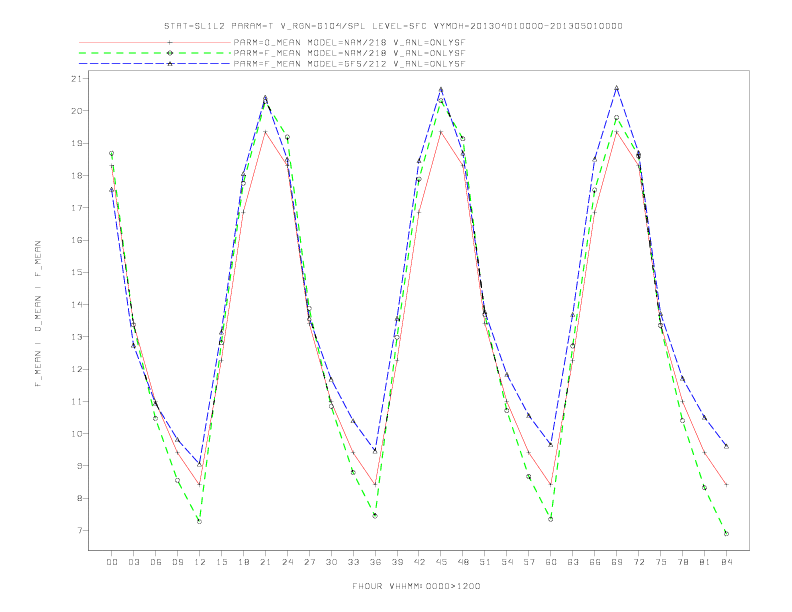This screenshot has height=612, width=792.
Task: Click the chart title starting with STAT=SL1L2
Action: point(393,26)
